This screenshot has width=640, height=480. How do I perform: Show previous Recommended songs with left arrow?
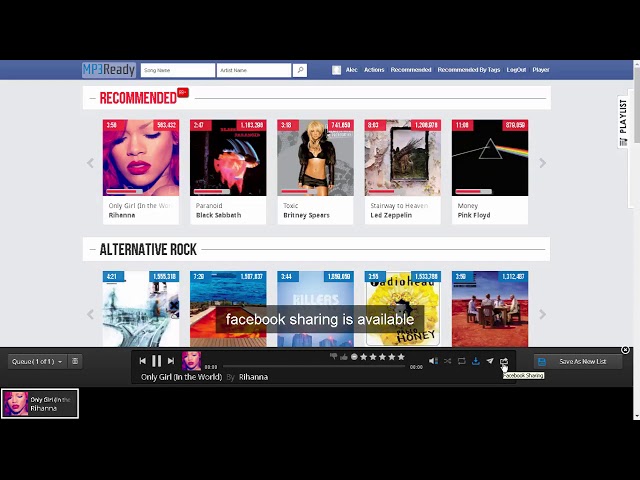click(90, 163)
